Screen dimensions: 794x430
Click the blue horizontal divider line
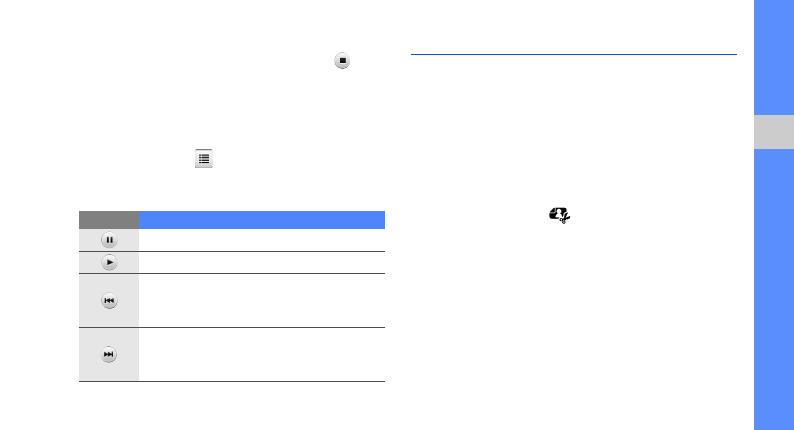pos(573,55)
